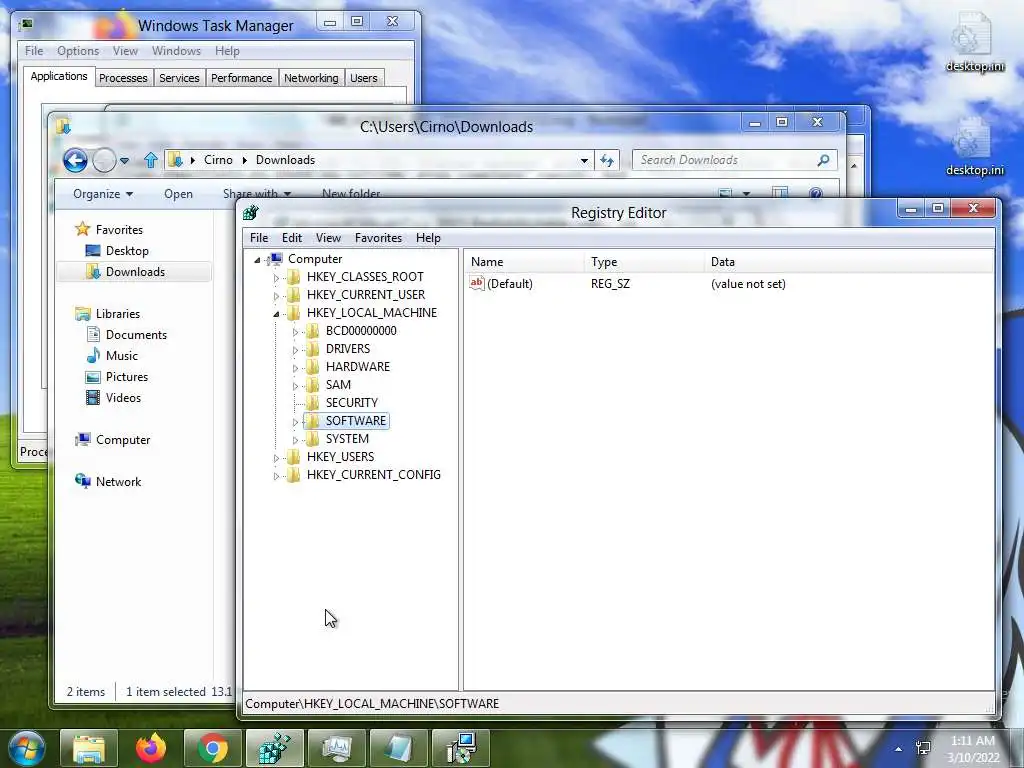Select the HARDWARE key
Screen dimensions: 1024x768
tap(357, 366)
